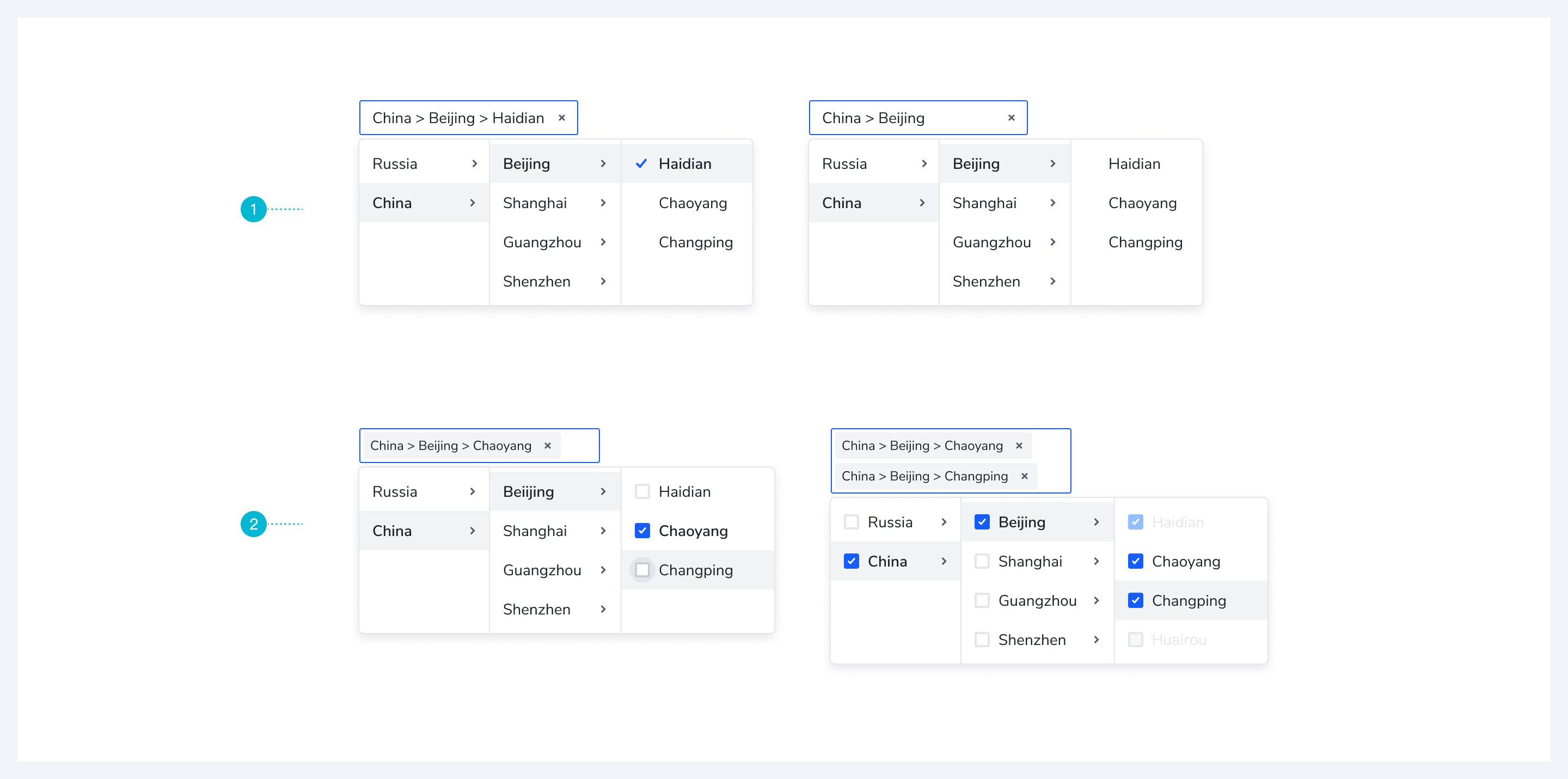Expand Russia arrow in checkbox cascader
This screenshot has height=779, width=1568.
(x=944, y=521)
